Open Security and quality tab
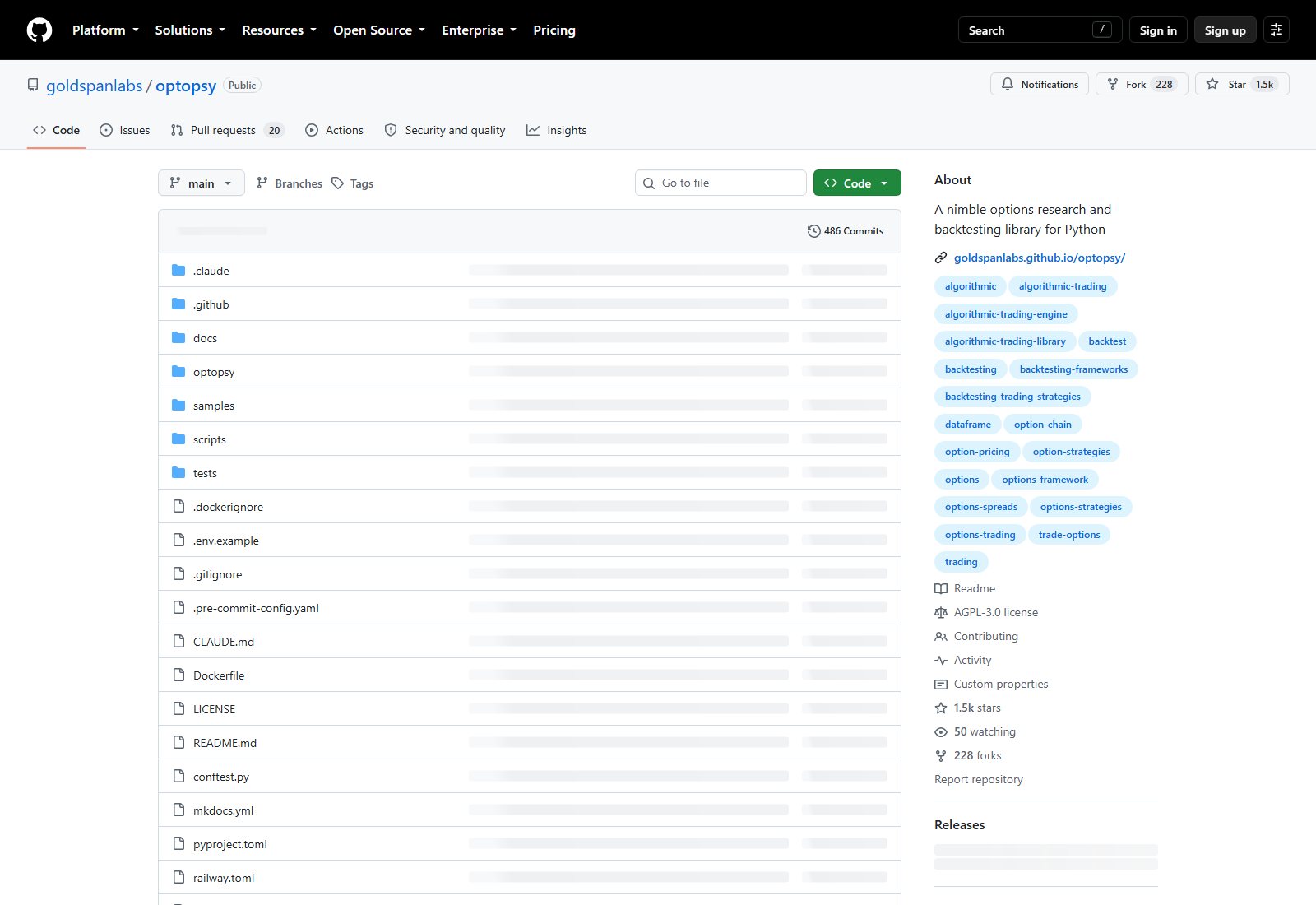The width and height of the screenshot is (1316, 905). (x=445, y=130)
